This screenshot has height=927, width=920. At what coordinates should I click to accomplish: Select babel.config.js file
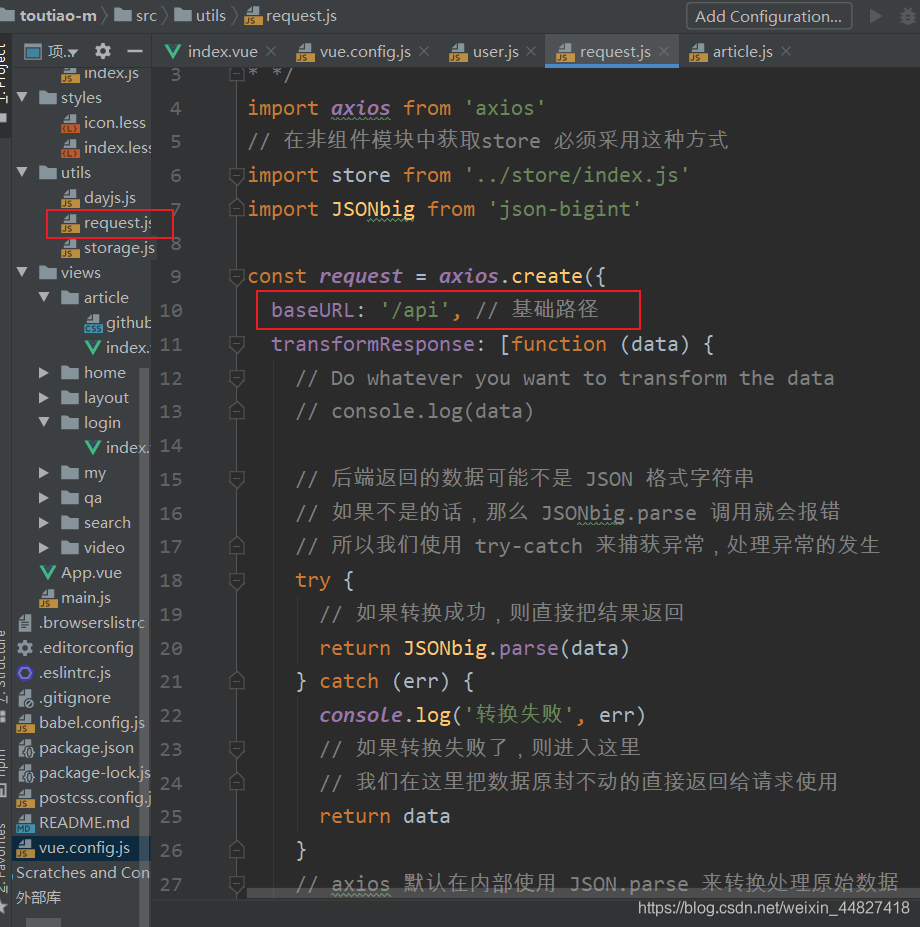tap(81, 722)
